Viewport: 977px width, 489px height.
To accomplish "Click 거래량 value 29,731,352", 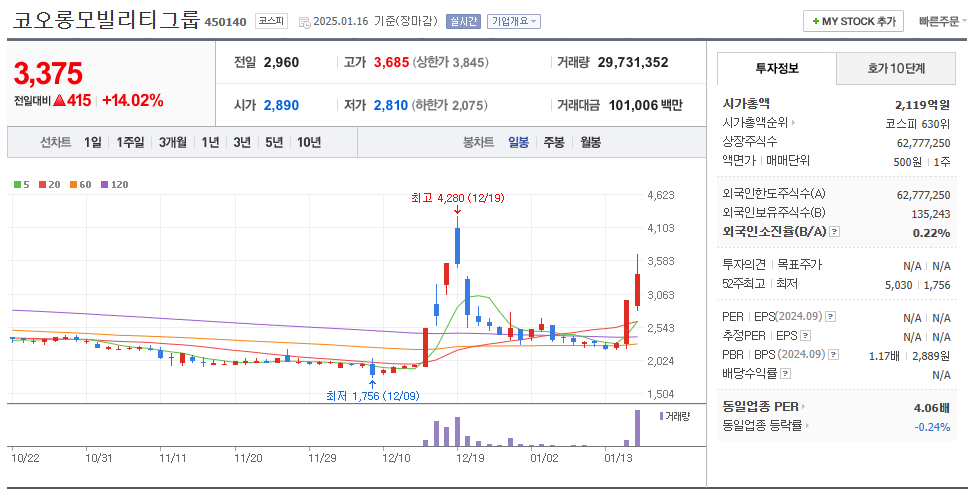I will click(x=633, y=62).
